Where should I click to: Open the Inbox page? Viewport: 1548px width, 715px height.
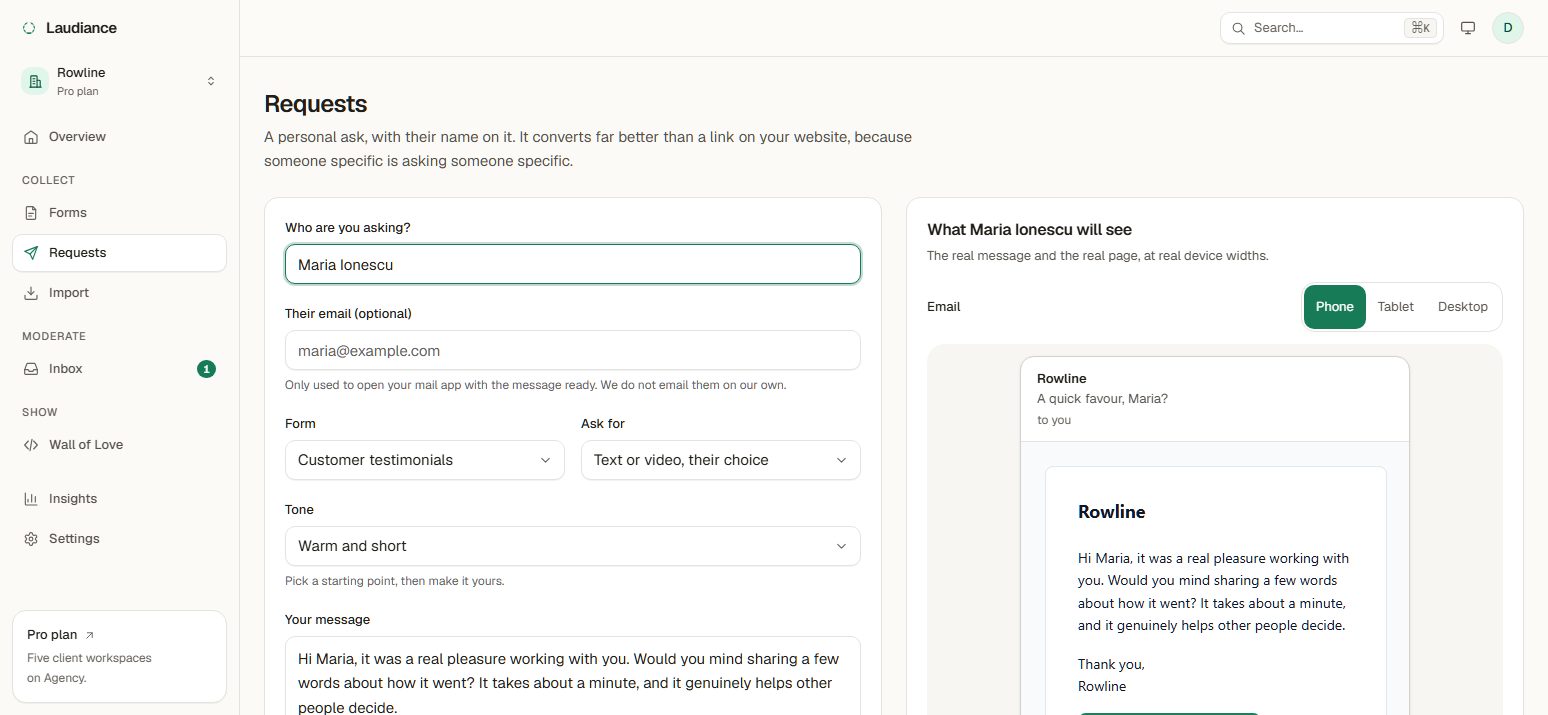[119, 369]
